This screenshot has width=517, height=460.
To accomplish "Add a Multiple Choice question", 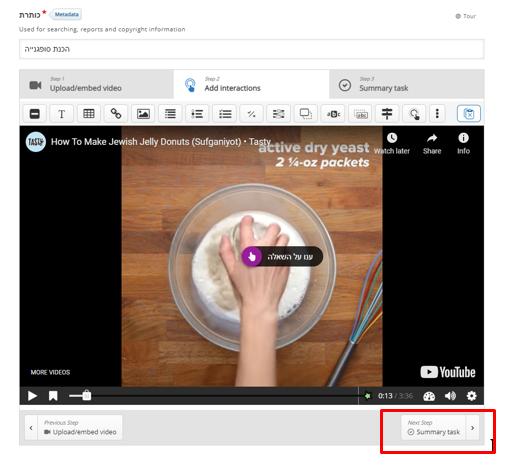I will (x=225, y=114).
